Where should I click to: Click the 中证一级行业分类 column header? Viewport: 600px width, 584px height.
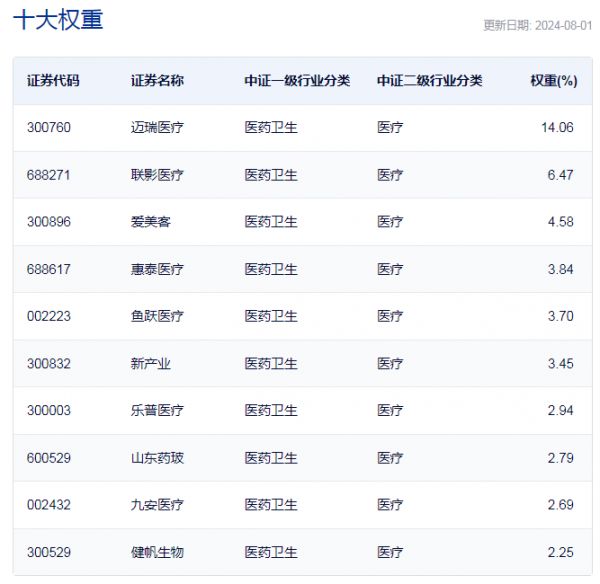(297, 81)
